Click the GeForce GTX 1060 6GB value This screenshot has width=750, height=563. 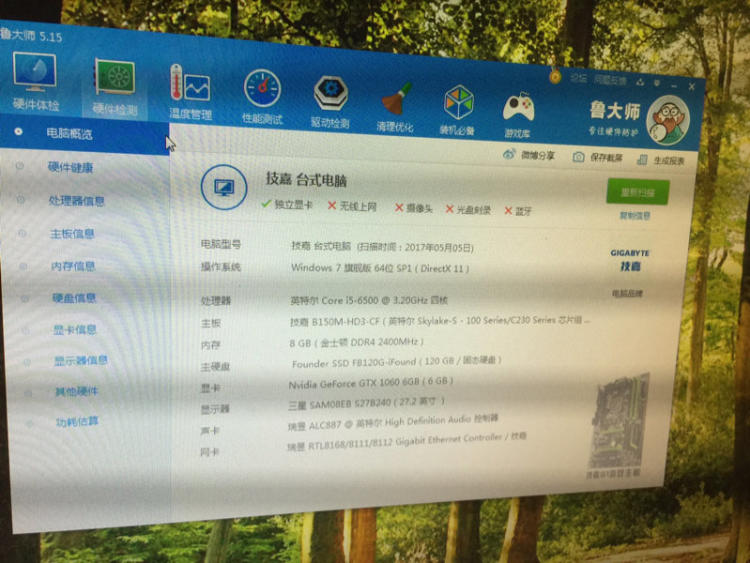[371, 383]
